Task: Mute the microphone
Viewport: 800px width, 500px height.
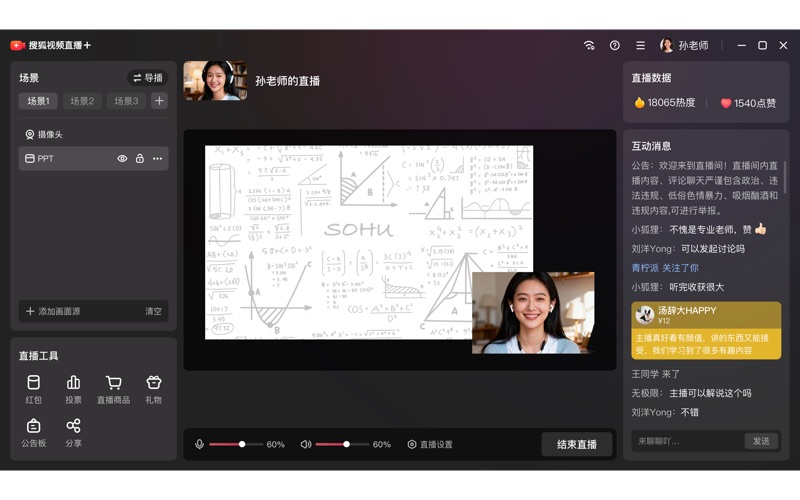Action: tap(199, 444)
